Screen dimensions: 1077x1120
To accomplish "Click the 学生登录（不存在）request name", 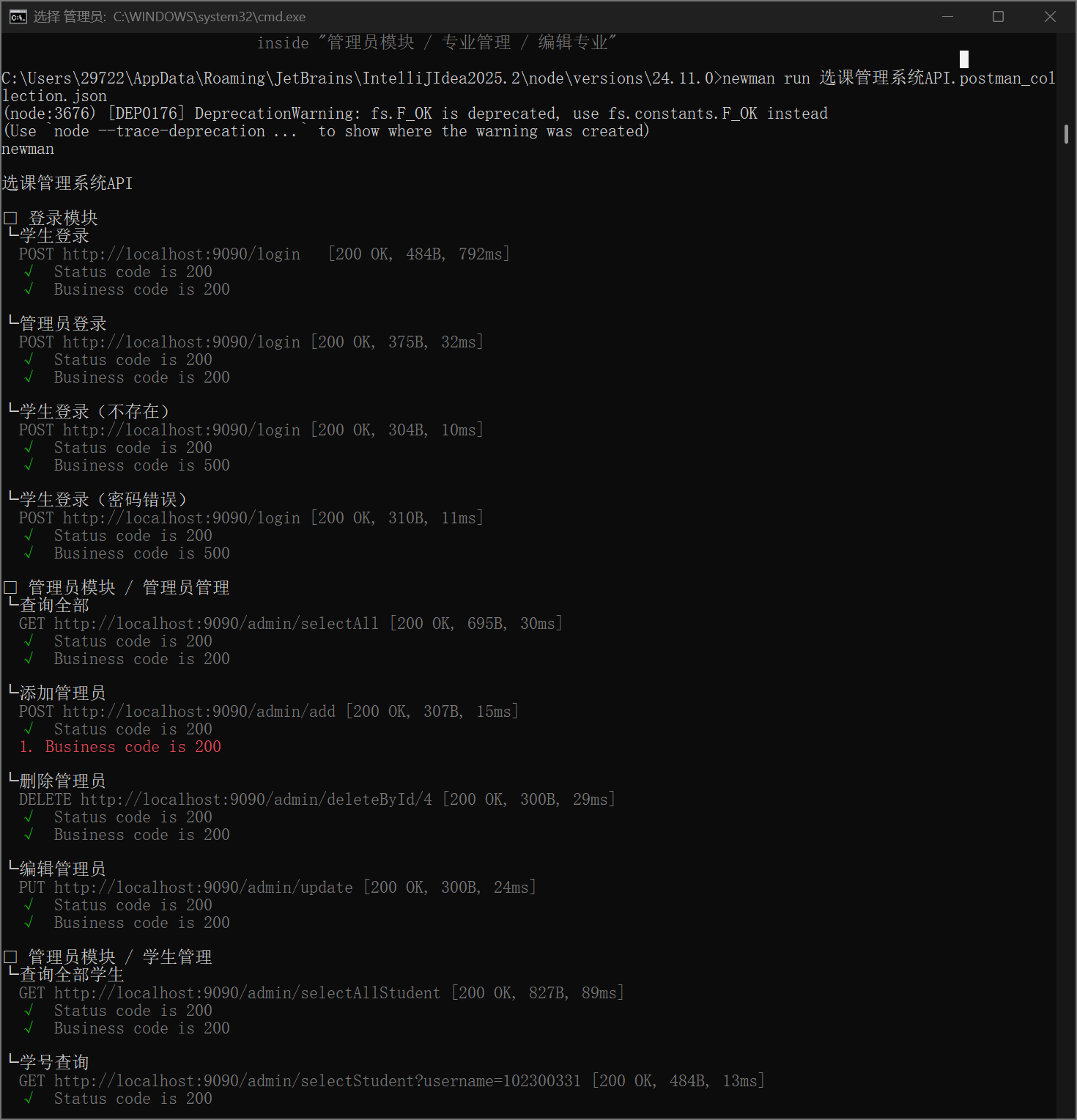I will point(94,412).
